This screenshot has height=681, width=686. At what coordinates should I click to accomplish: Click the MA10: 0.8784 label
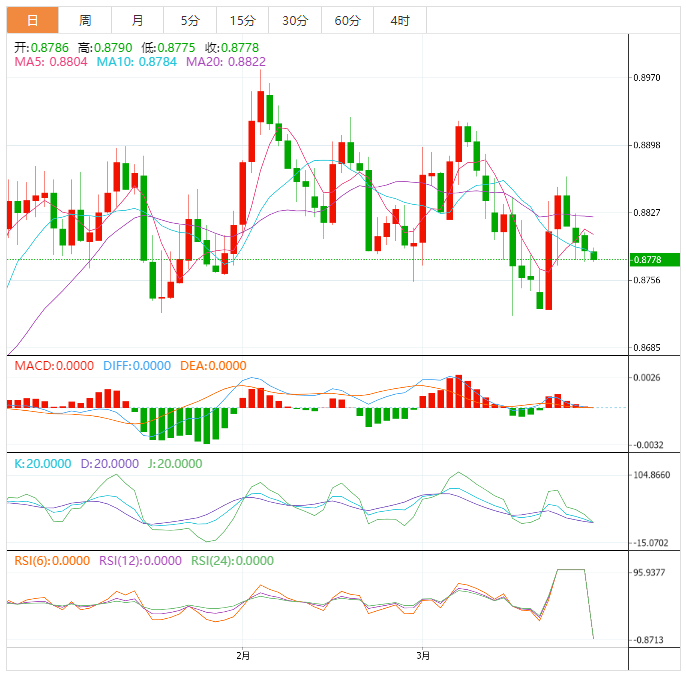[x=136, y=62]
